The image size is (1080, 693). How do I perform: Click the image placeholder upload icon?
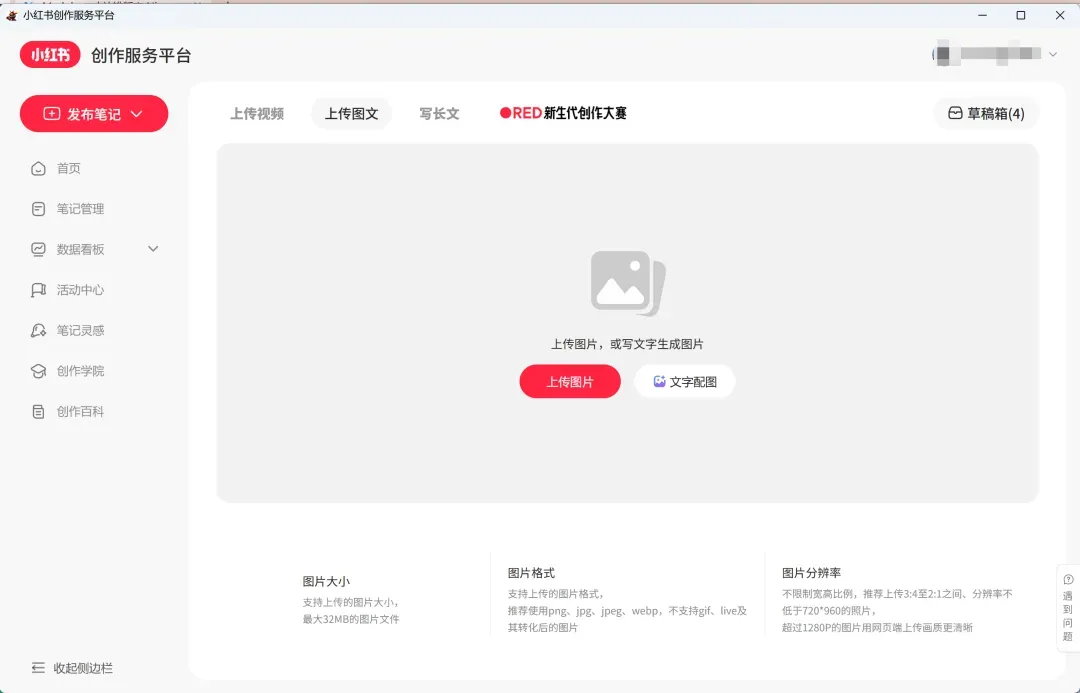(628, 282)
